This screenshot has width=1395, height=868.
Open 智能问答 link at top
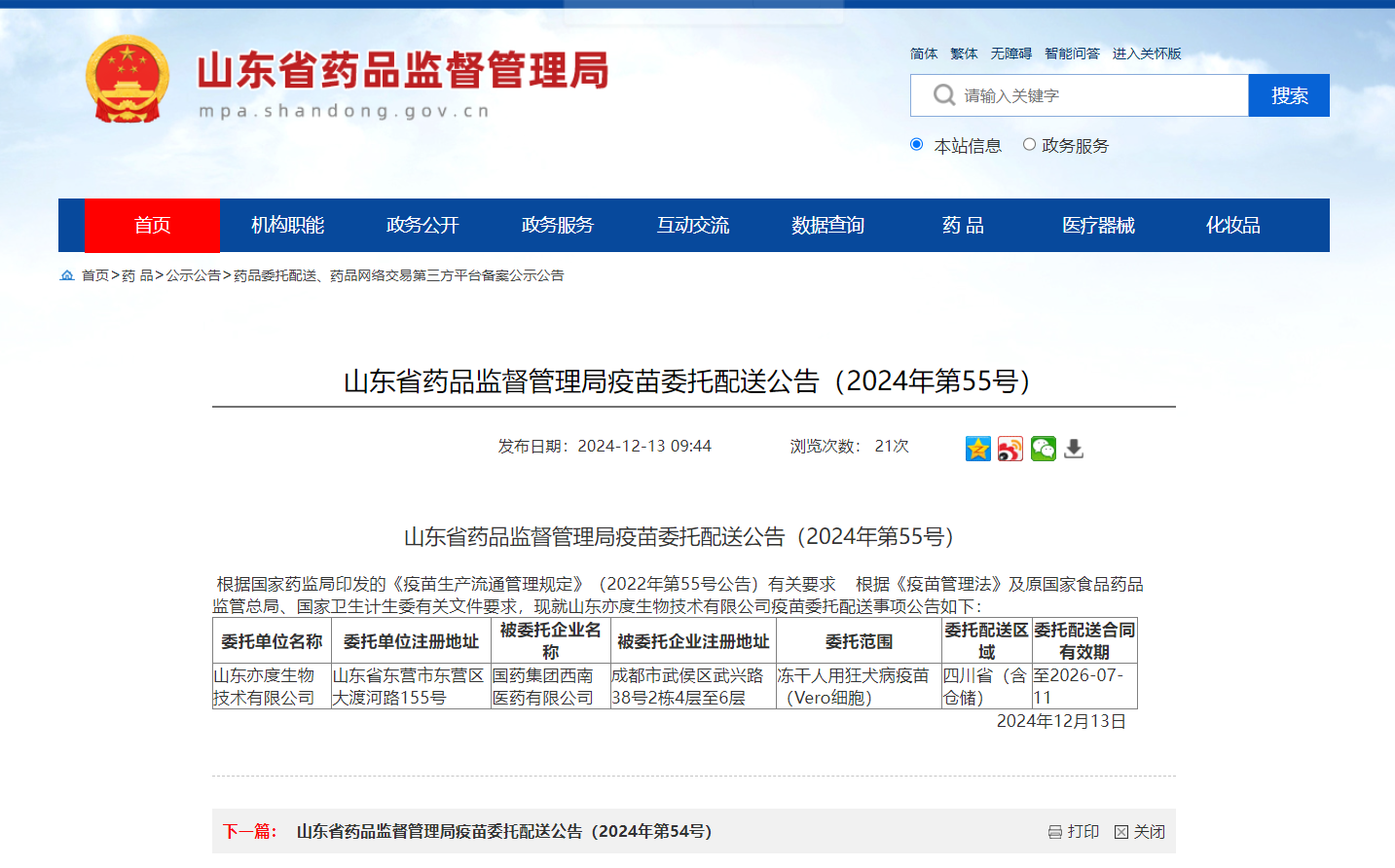[1072, 54]
